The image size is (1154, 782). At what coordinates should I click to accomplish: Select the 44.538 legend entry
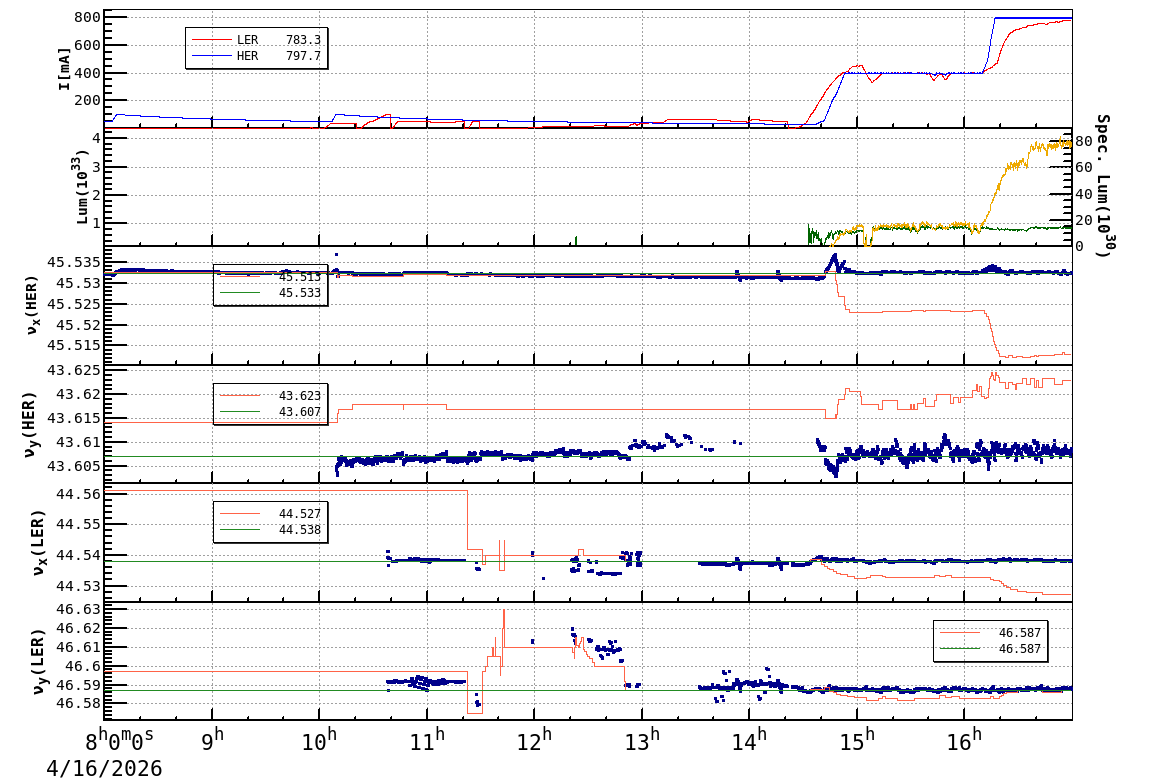(x=270, y=530)
